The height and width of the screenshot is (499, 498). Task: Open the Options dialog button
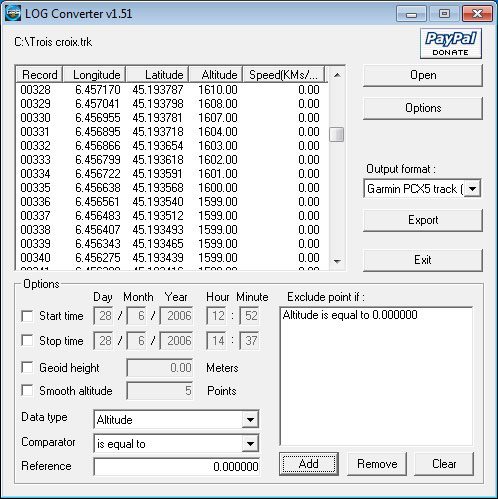click(x=423, y=108)
